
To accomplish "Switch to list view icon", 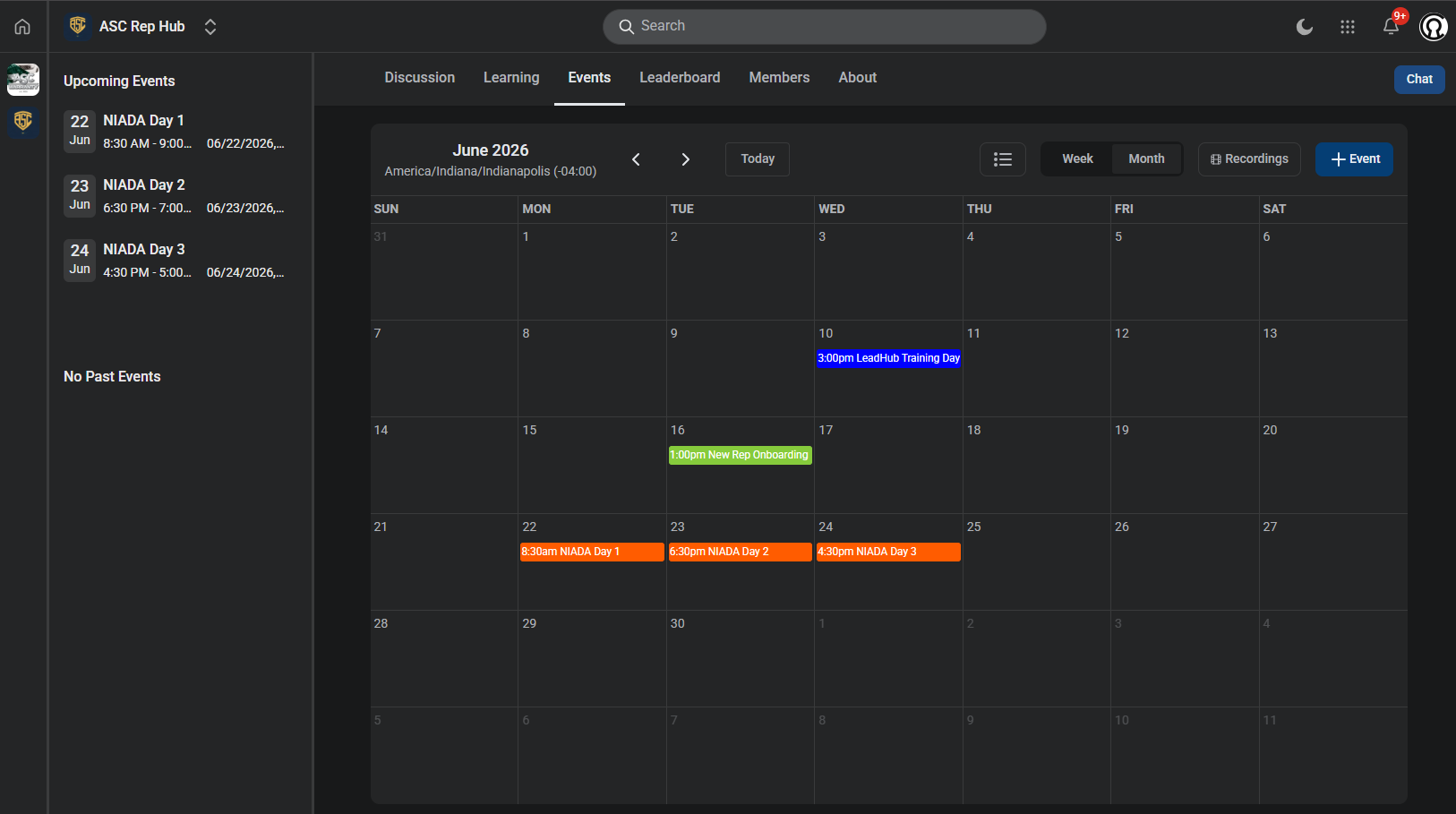I will 1003,159.
